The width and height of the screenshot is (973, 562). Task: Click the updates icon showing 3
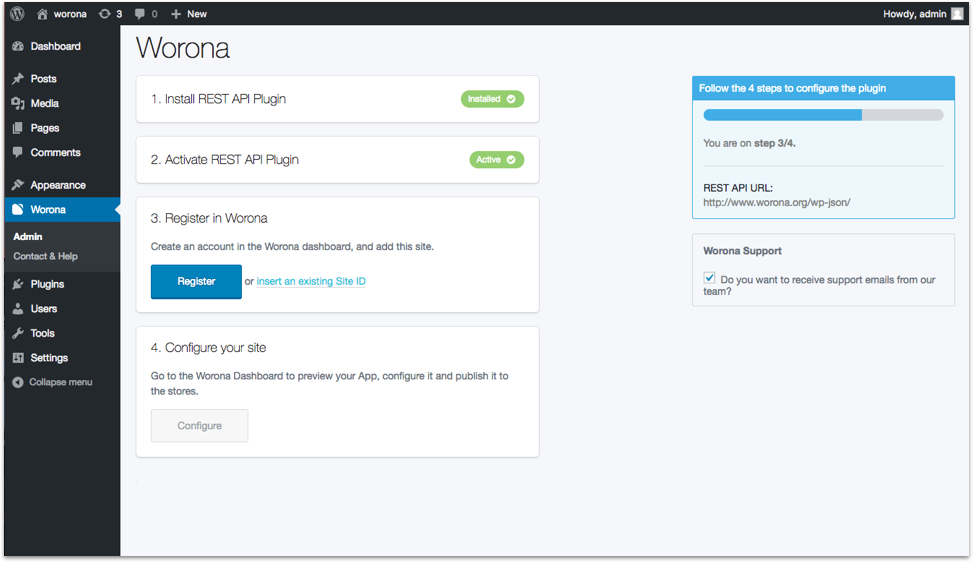click(x=105, y=14)
